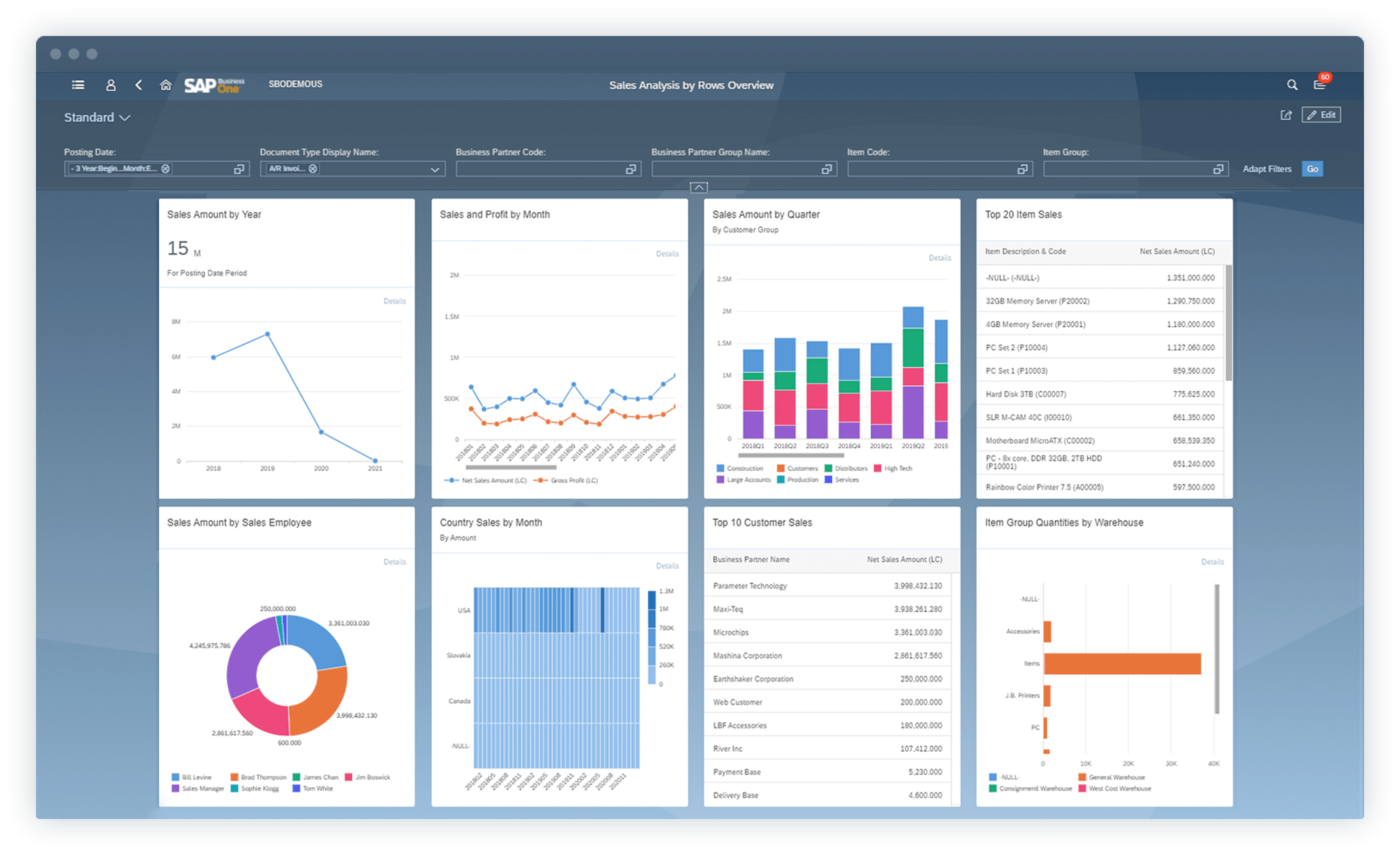Toggle Gross Profit line in monthly chart
This screenshot has height=855, width=1400.
point(565,480)
